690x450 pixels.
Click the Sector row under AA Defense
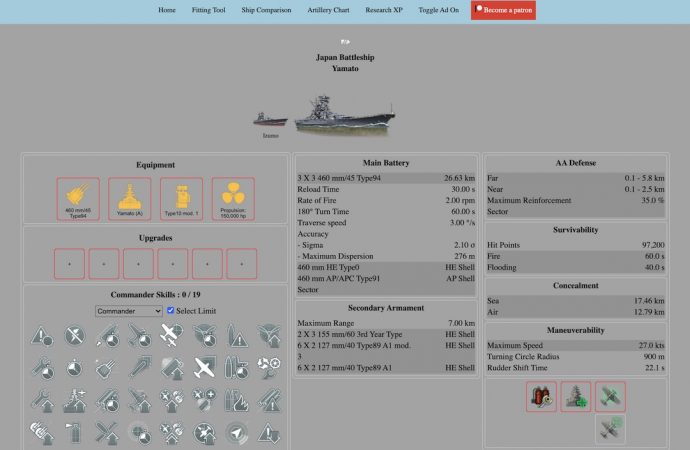pos(576,212)
